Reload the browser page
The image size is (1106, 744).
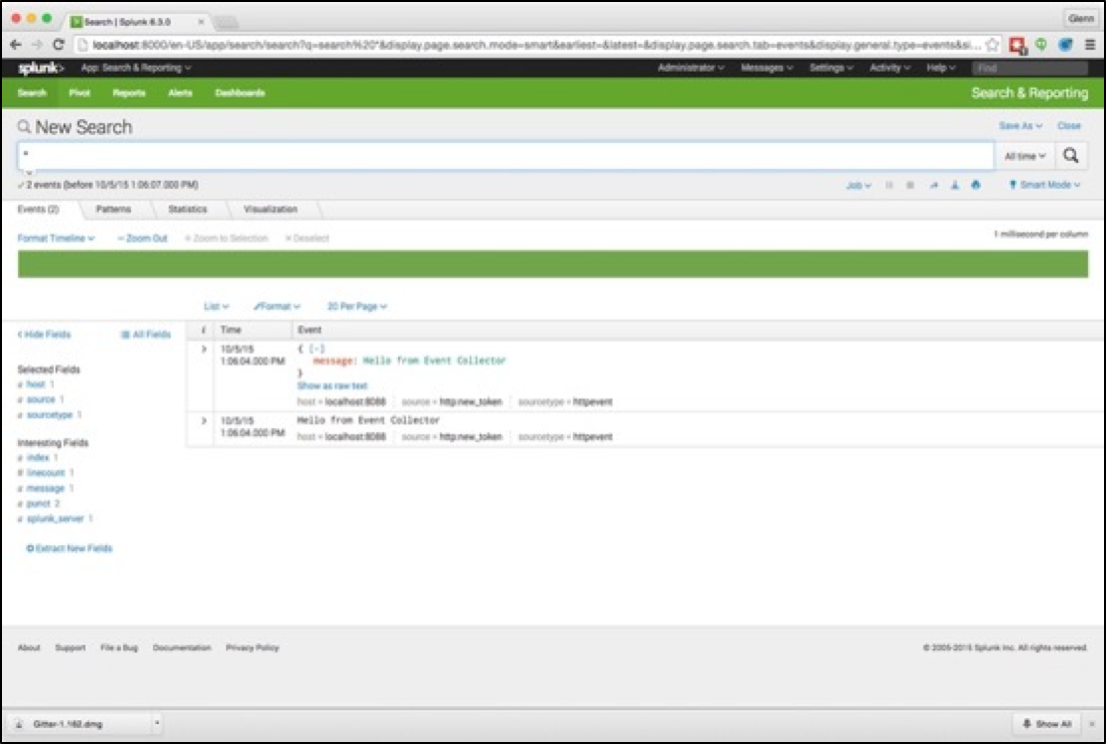(x=59, y=44)
